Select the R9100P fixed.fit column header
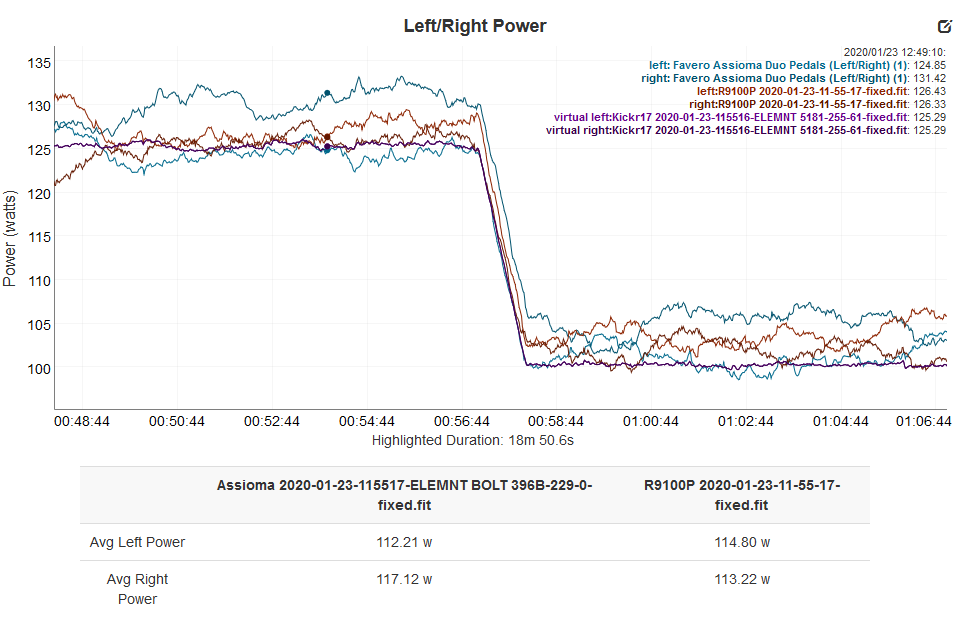 tap(742, 495)
